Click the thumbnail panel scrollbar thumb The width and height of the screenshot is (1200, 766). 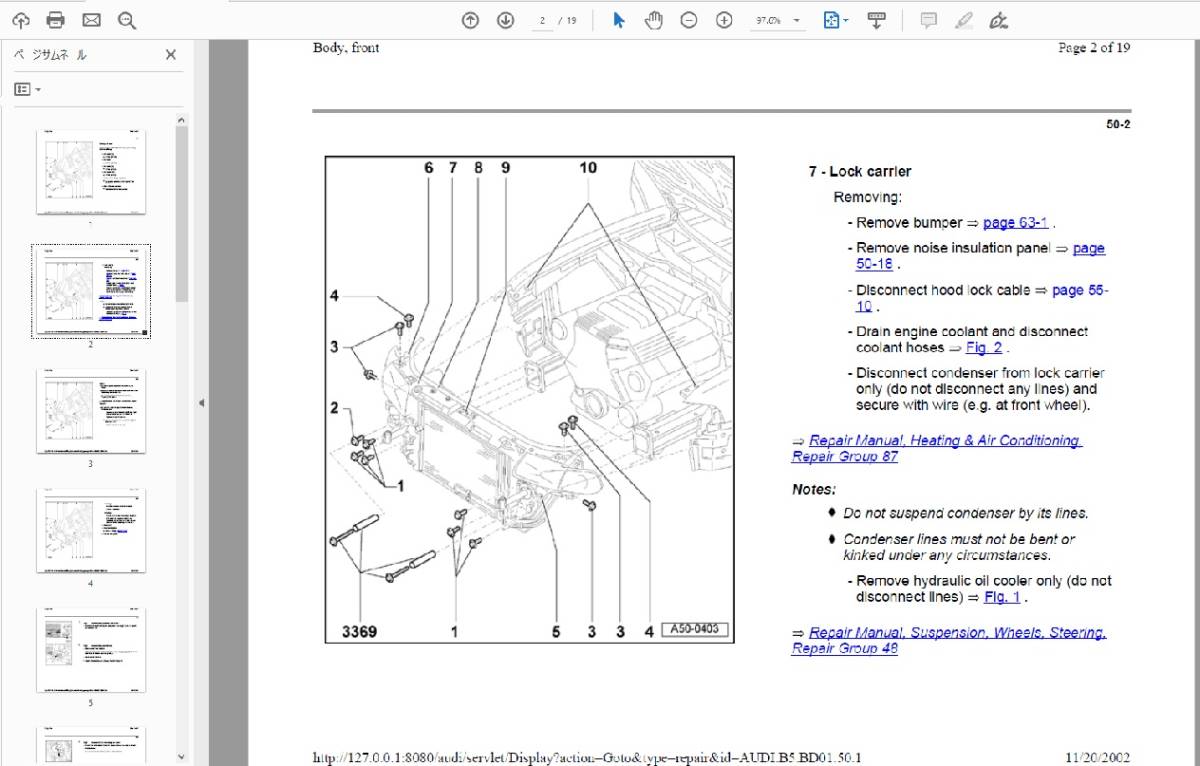tap(181, 213)
